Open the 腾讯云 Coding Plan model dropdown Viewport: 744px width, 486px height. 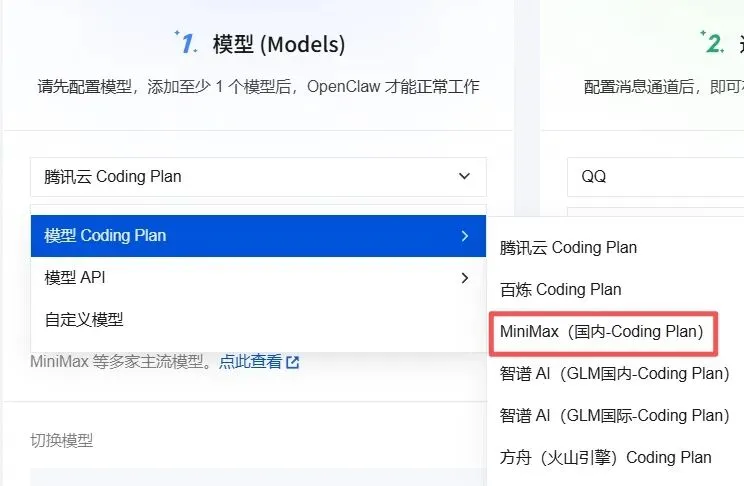(258, 177)
